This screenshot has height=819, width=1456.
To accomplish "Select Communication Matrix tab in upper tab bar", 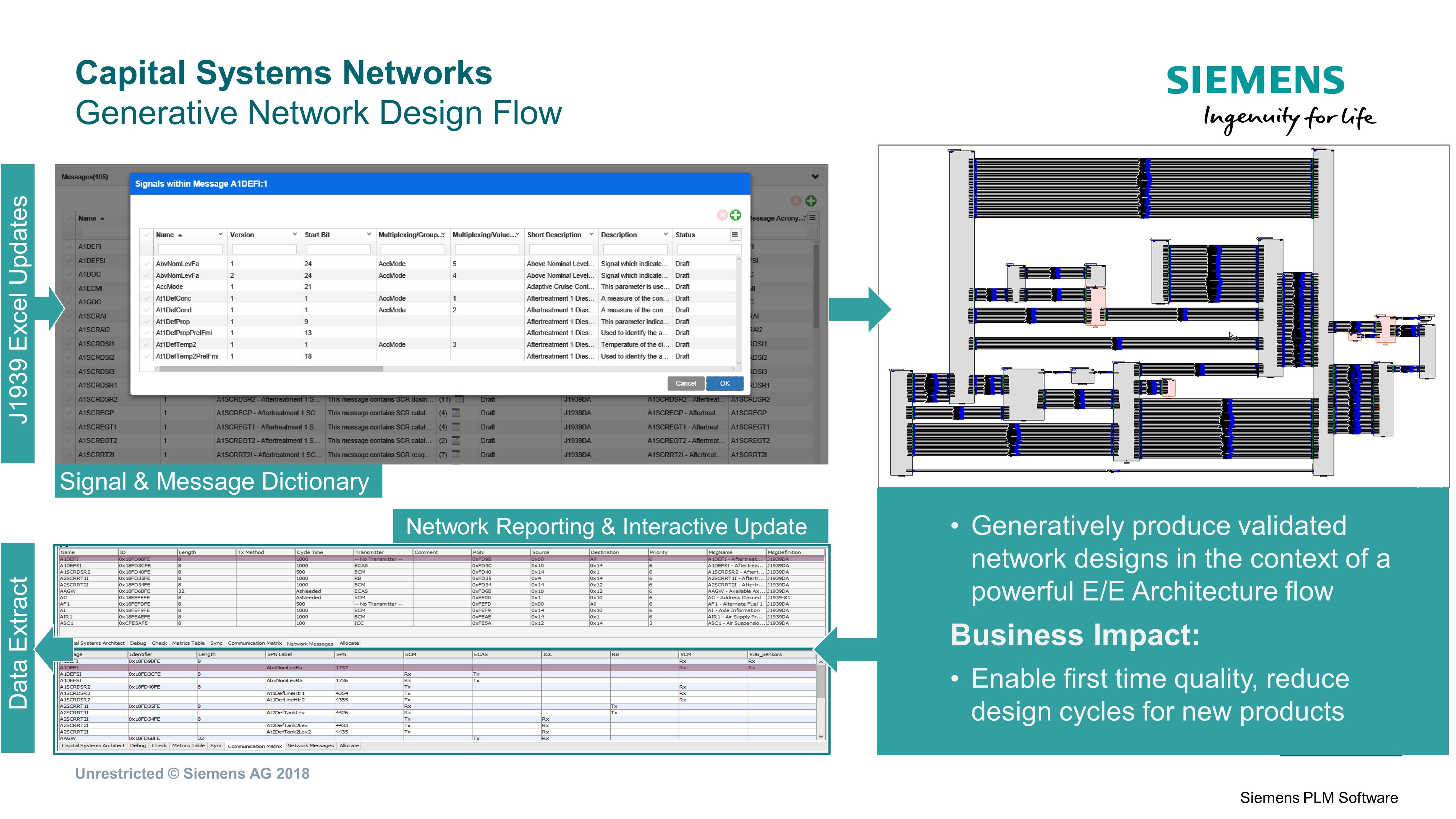I will [254, 643].
